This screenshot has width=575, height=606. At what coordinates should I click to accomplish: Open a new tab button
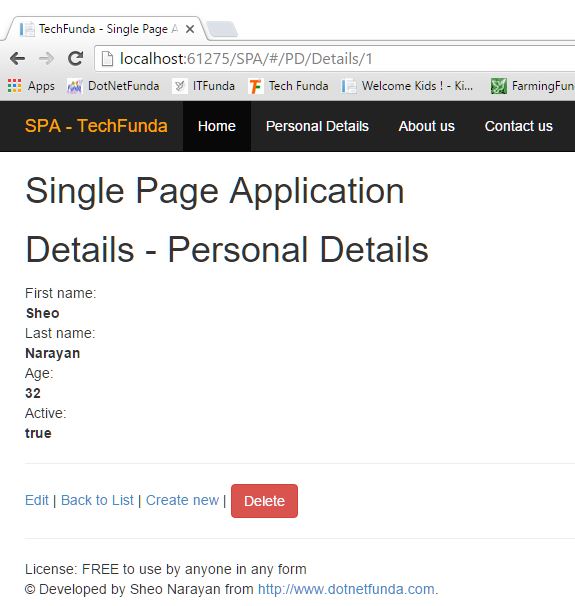pyautogui.click(x=221, y=29)
